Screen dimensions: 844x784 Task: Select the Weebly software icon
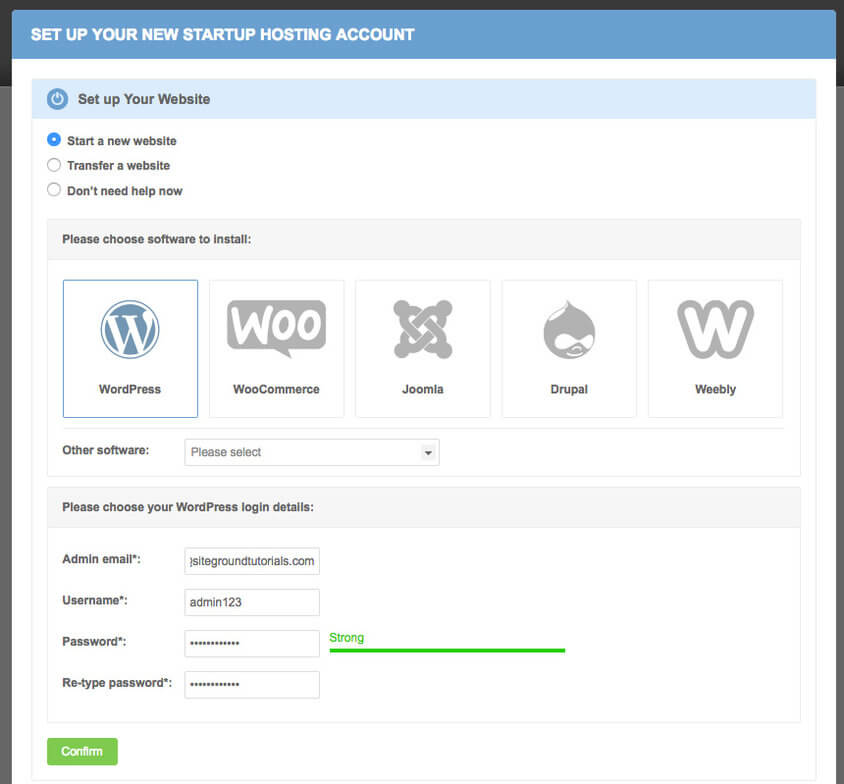(714, 348)
